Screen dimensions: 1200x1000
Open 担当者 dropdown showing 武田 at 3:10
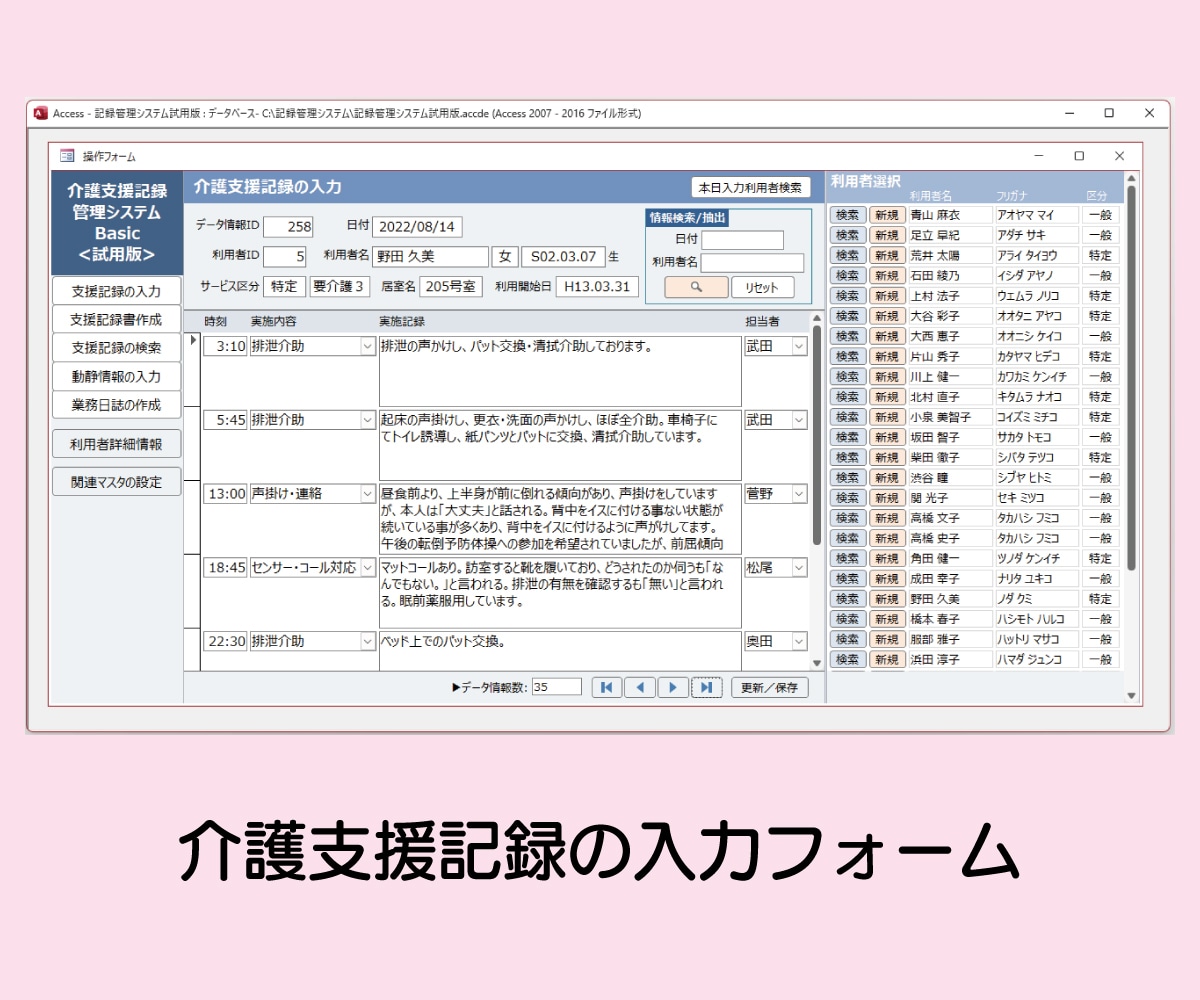tap(799, 346)
